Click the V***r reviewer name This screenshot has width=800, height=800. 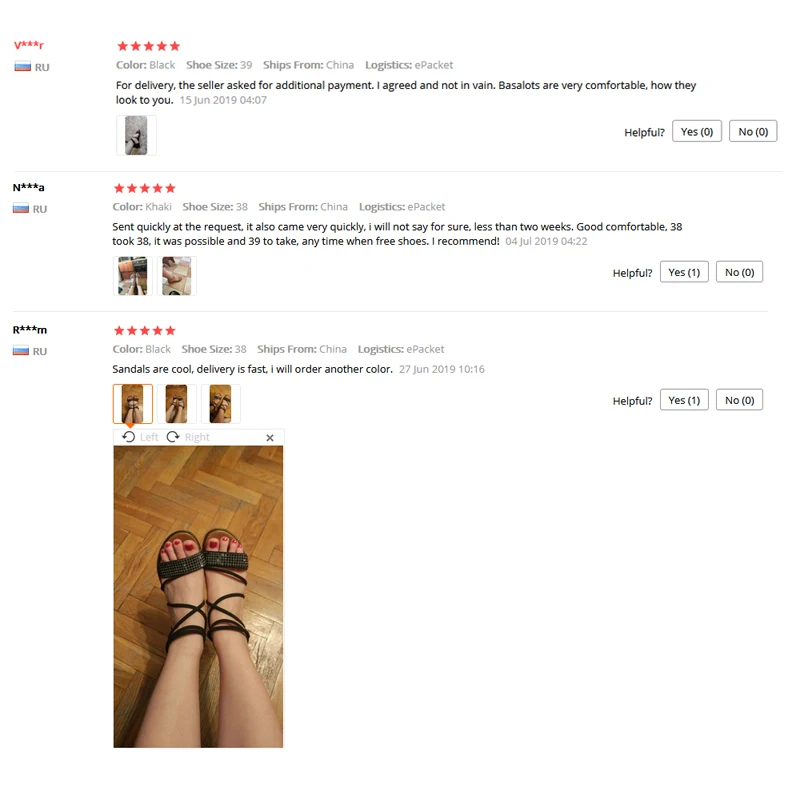[x=29, y=45]
